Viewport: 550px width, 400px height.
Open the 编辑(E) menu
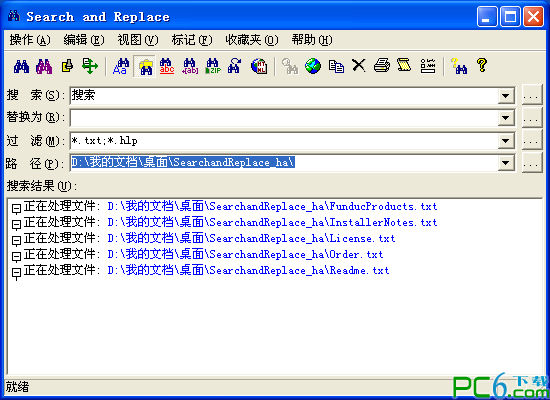click(x=84, y=40)
